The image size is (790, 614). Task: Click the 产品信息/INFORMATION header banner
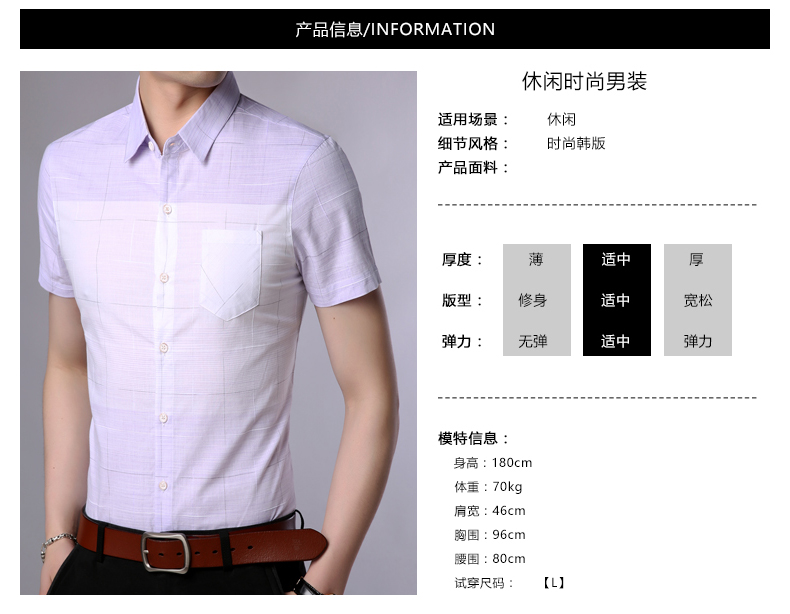394,29
